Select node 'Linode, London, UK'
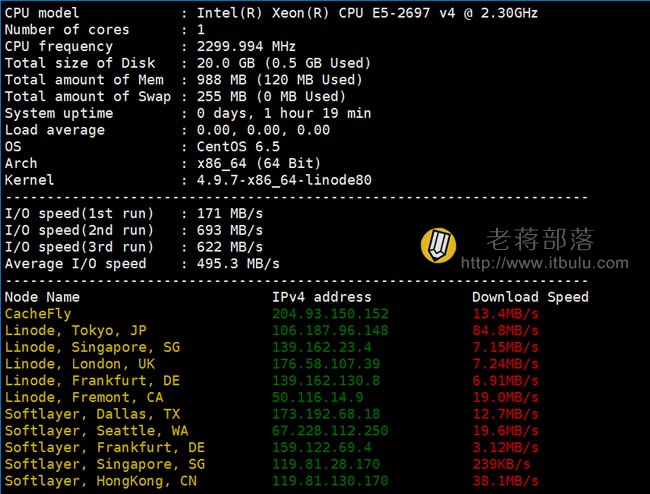 (80, 364)
